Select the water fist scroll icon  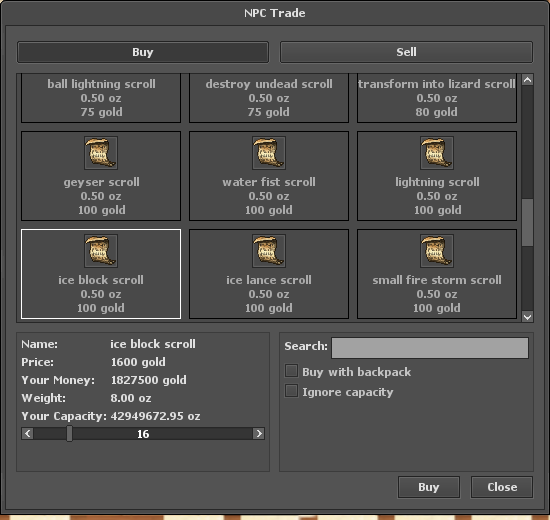pyautogui.click(x=269, y=153)
